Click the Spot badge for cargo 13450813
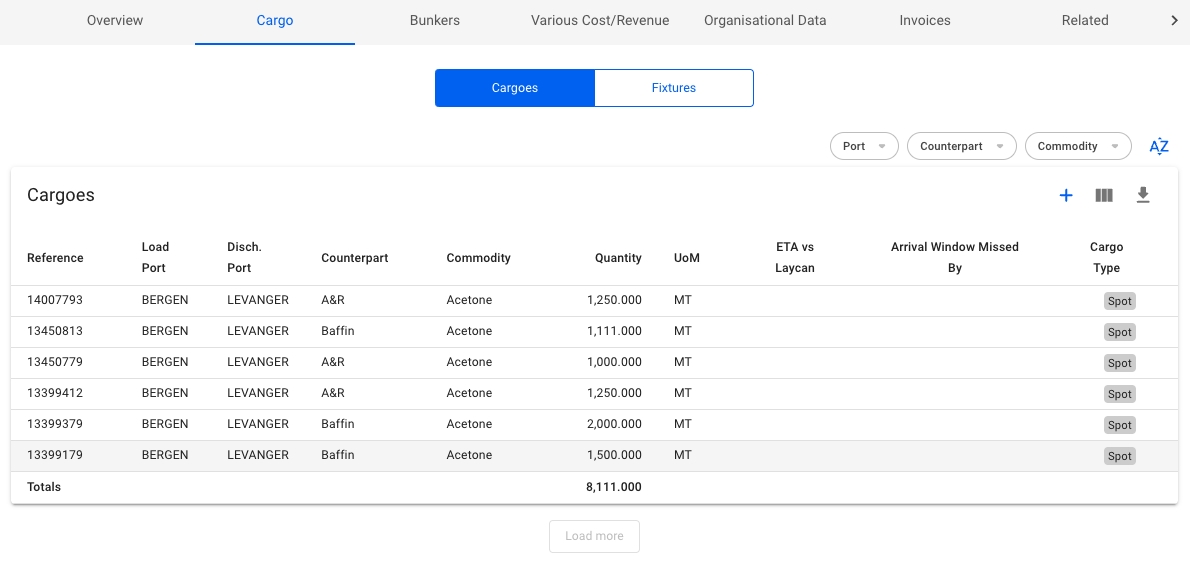1190x567 pixels. point(1119,332)
